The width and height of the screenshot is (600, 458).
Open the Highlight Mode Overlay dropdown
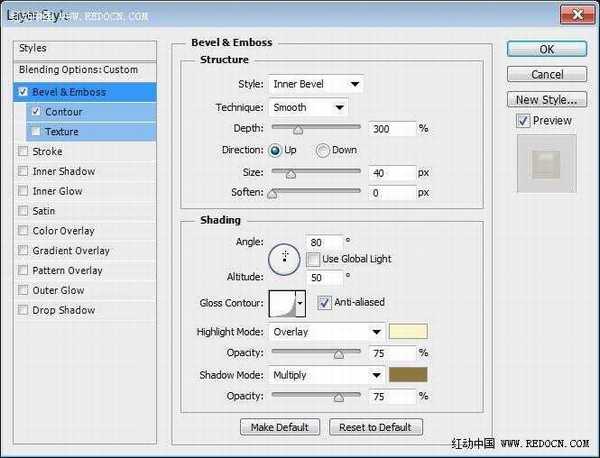pos(327,332)
